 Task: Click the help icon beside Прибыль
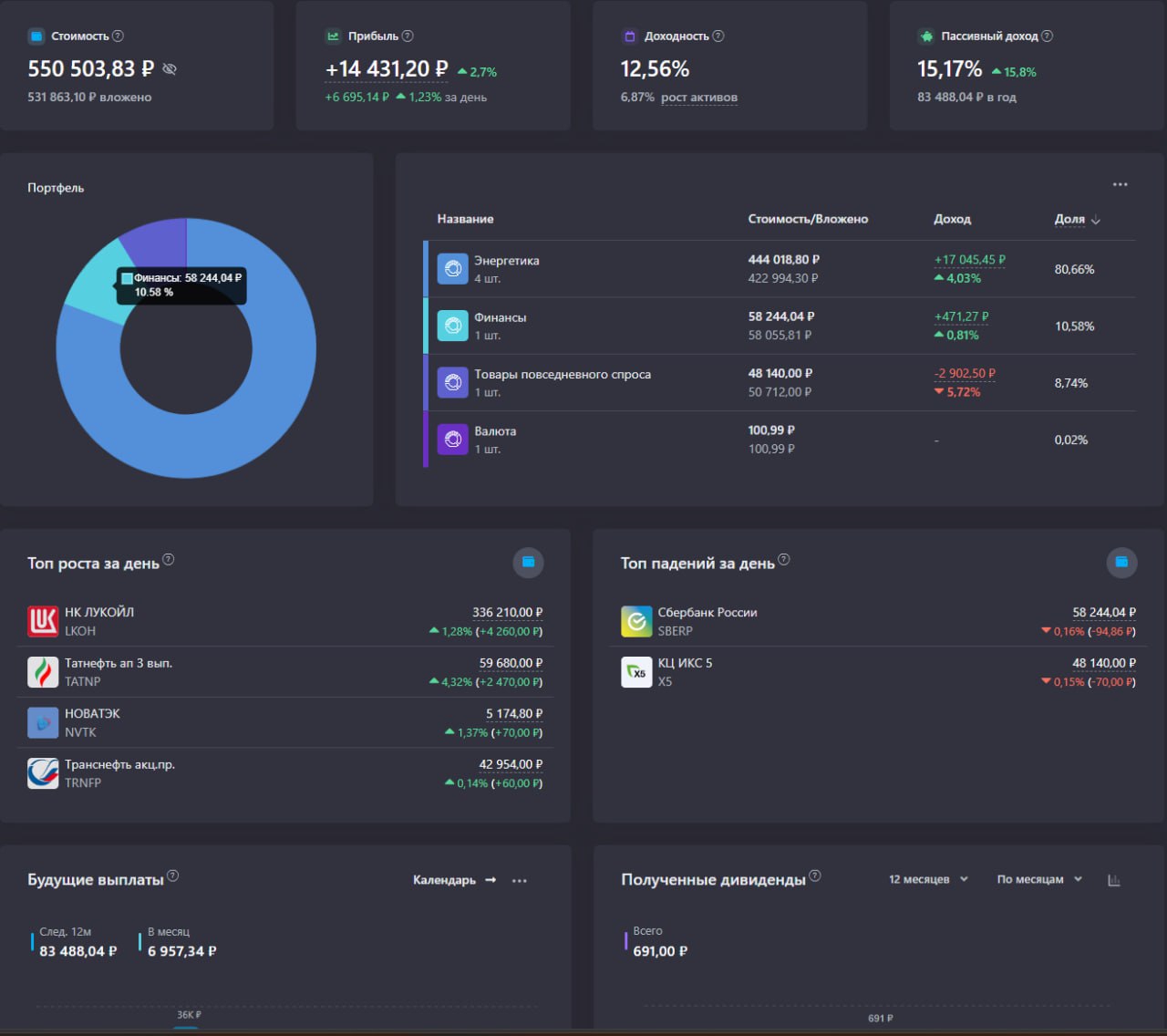tap(408, 36)
